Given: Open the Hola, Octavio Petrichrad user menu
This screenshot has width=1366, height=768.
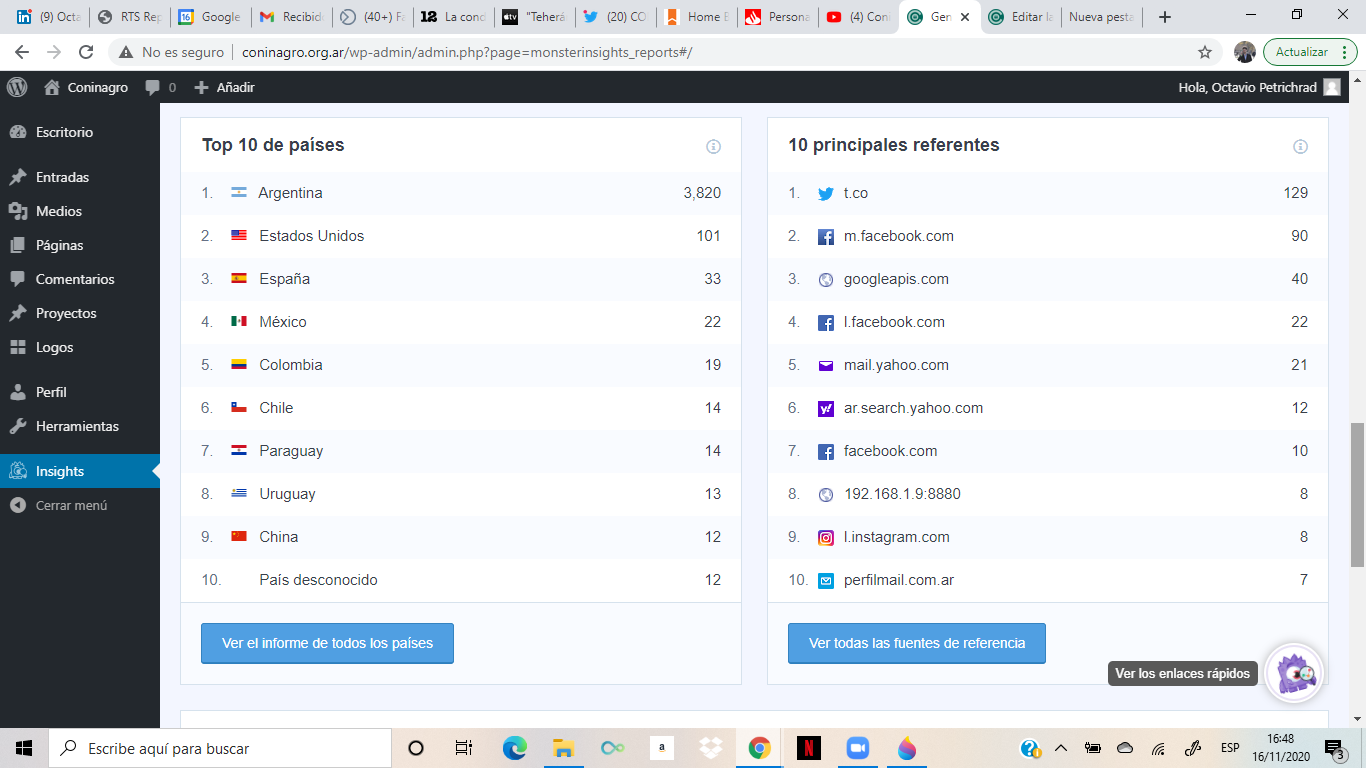Looking at the screenshot, I should (1258, 87).
